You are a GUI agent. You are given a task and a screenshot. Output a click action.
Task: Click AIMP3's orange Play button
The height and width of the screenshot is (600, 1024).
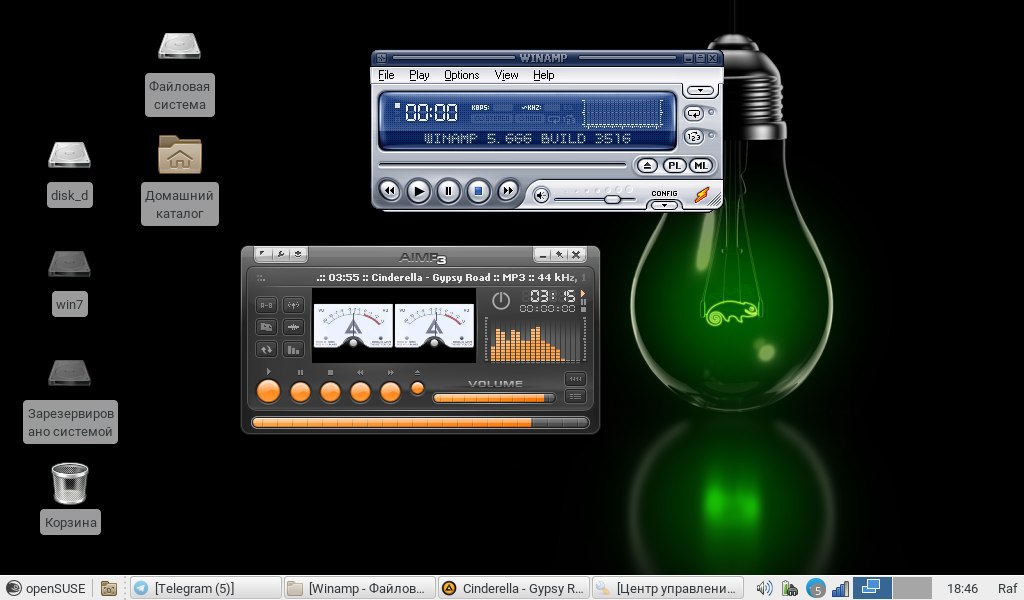point(268,391)
